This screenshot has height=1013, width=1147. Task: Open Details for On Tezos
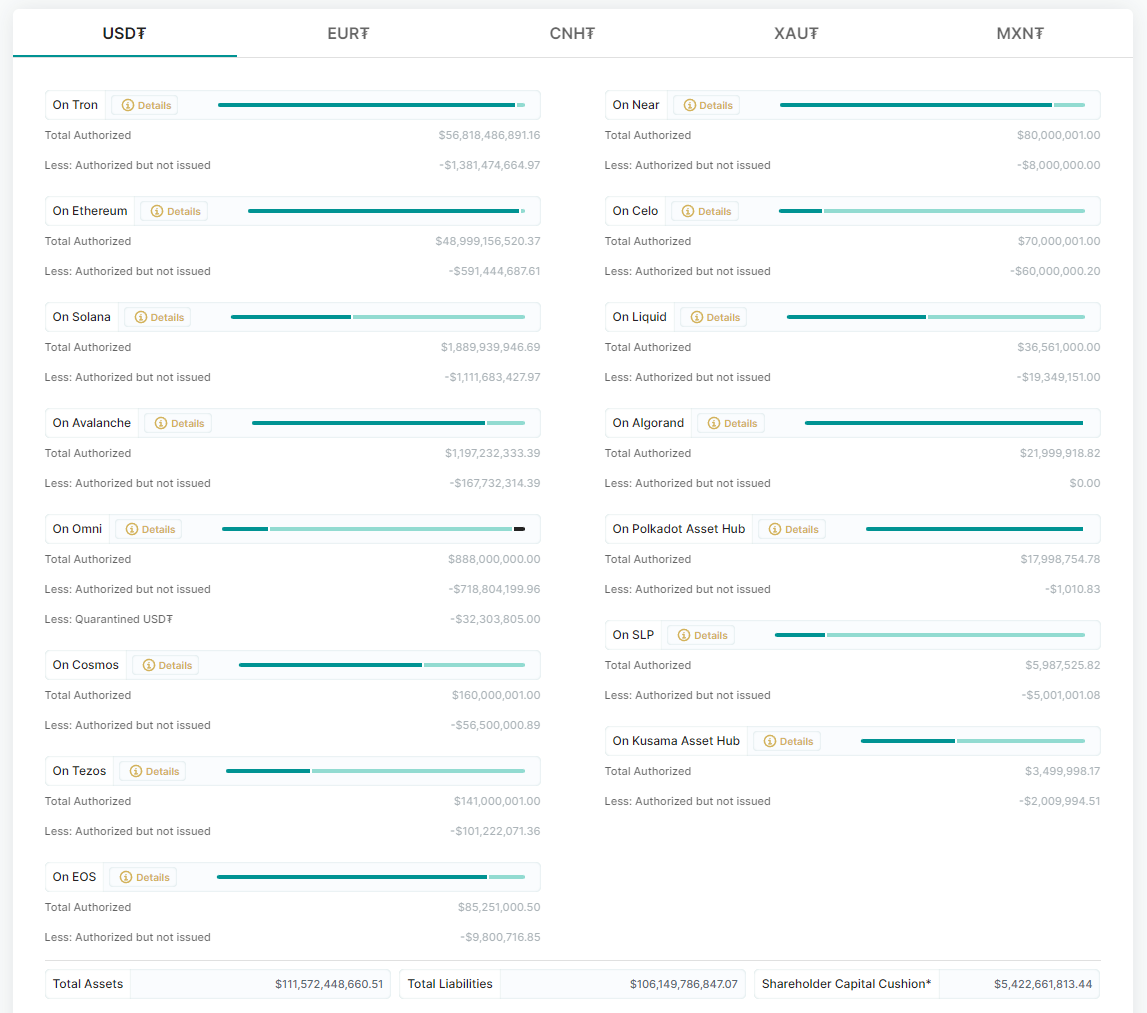pos(153,772)
